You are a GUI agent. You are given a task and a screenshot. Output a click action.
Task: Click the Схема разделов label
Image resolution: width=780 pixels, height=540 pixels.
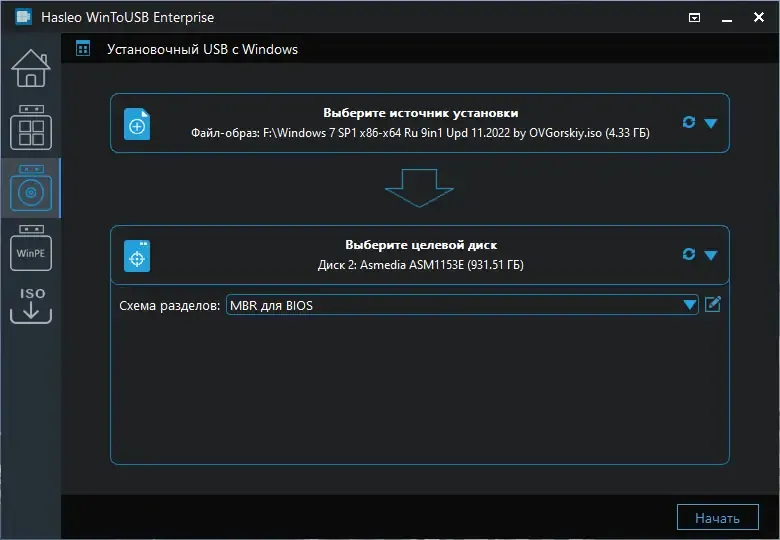tap(169, 305)
